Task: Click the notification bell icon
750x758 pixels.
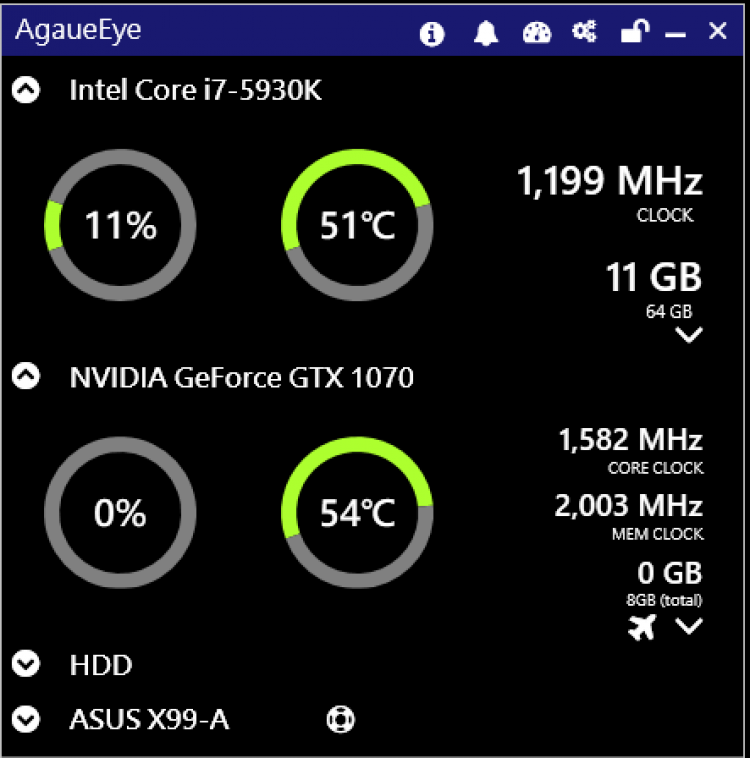Action: pos(486,34)
